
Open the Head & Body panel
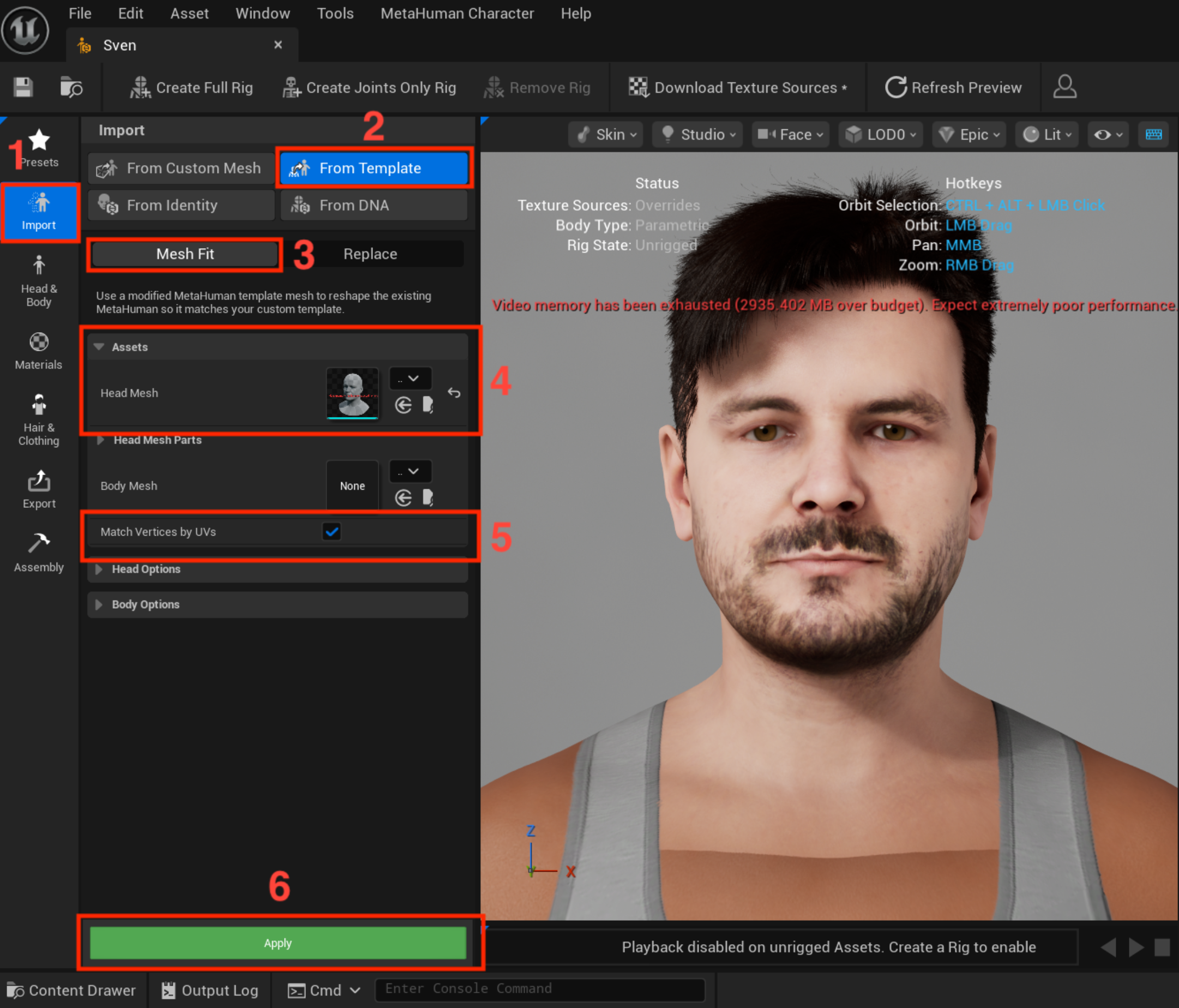pos(39,280)
